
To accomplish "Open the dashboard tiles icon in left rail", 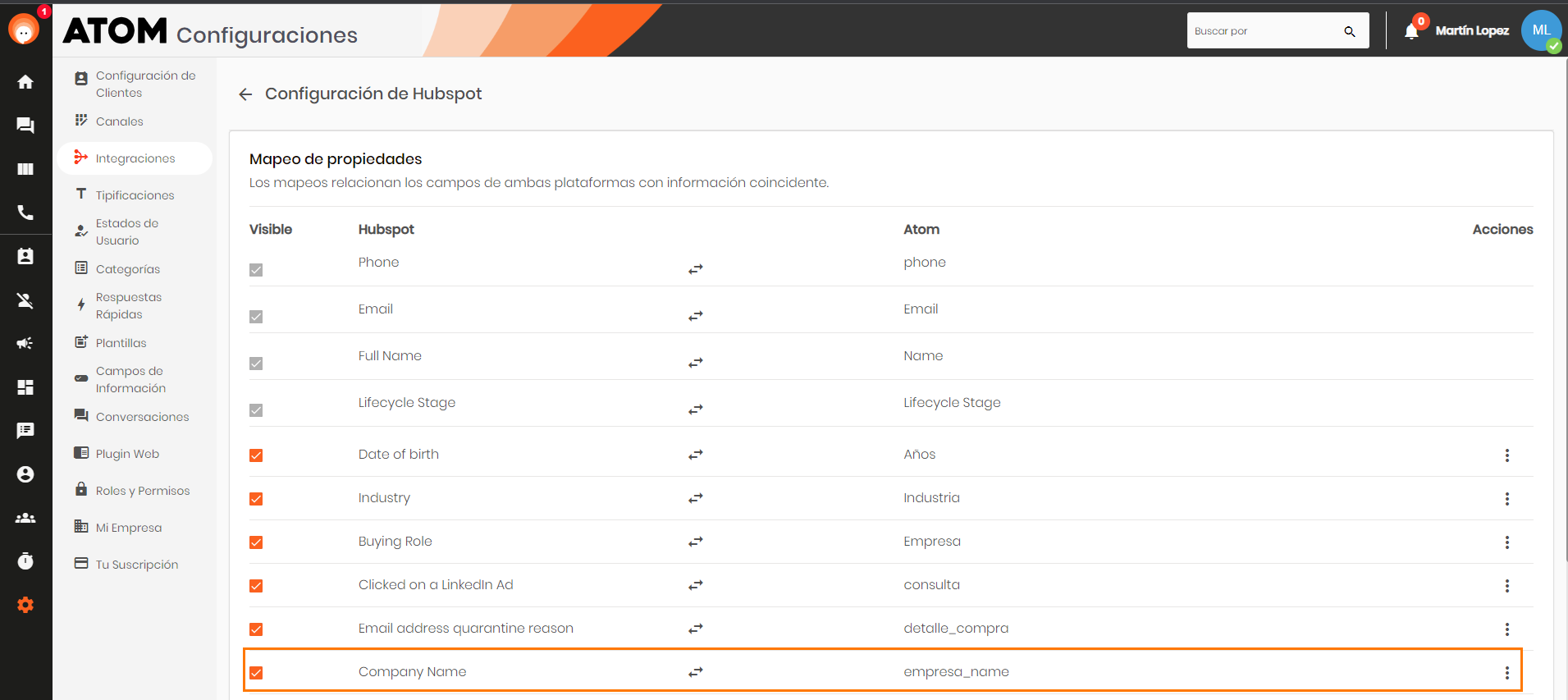I will point(25,387).
